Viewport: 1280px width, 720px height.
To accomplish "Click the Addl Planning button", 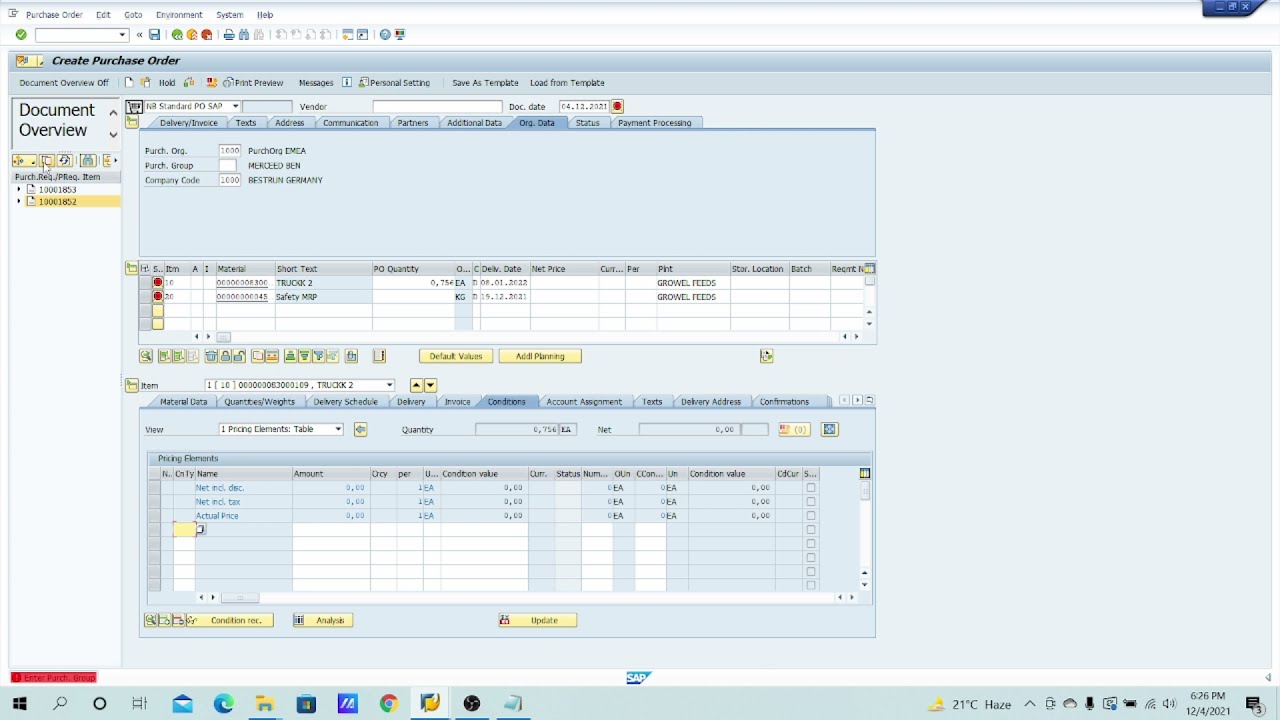I will (540, 356).
